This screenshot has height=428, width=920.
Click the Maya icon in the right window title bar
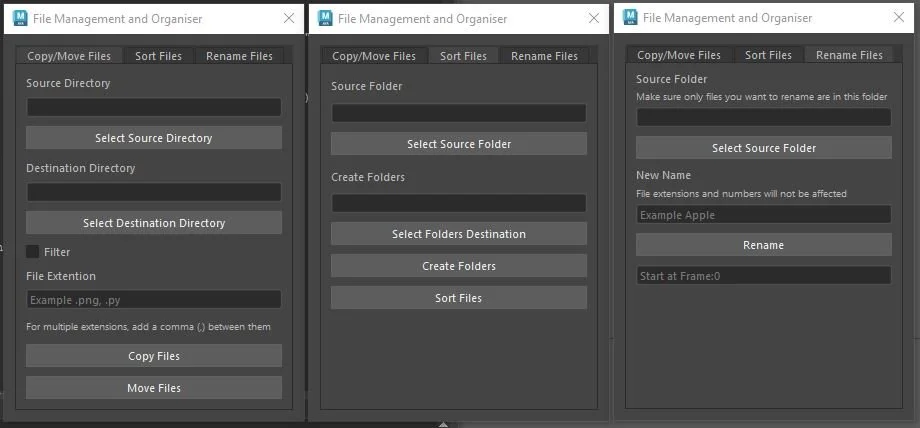(x=630, y=17)
